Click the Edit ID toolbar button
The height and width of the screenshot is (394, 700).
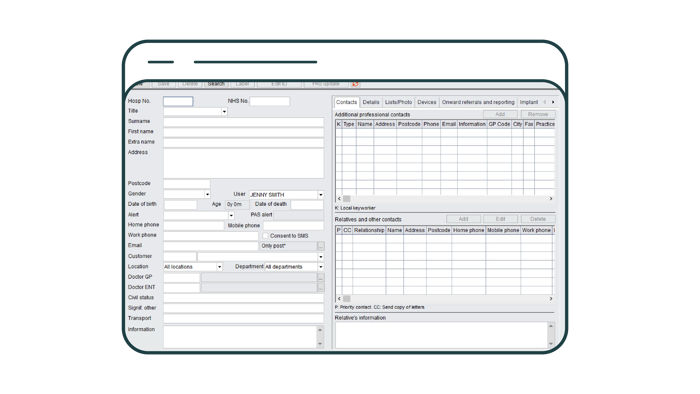[279, 84]
